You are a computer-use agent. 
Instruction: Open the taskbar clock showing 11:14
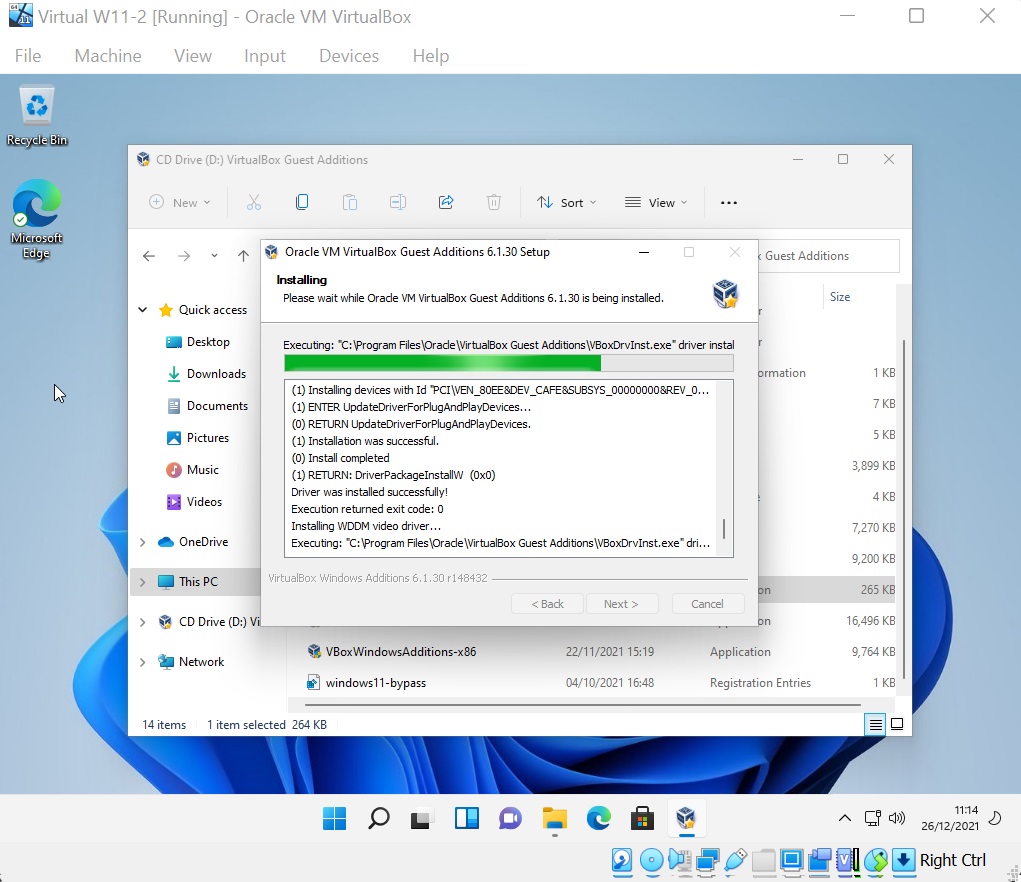pyautogui.click(x=950, y=818)
